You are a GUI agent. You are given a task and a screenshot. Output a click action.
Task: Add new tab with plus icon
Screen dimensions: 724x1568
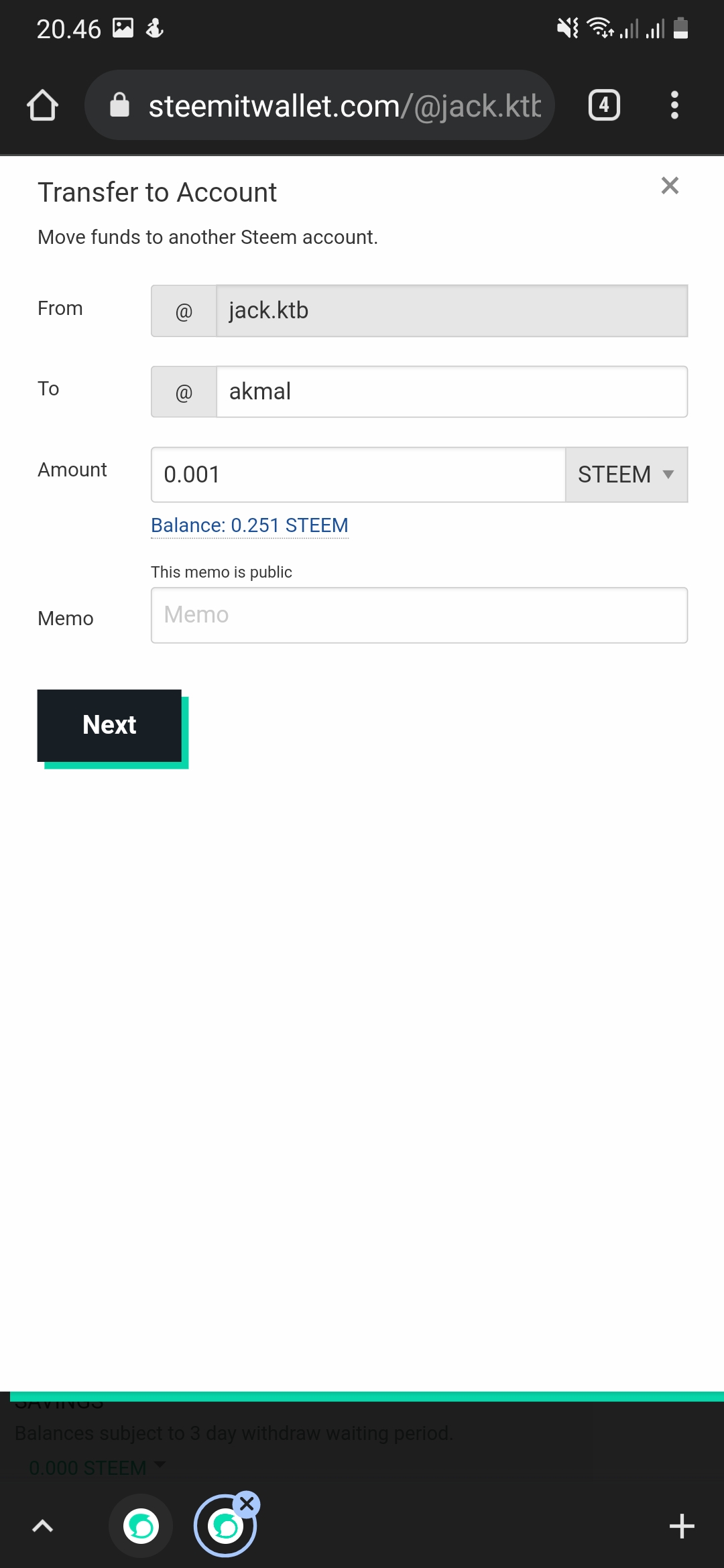tap(682, 1526)
